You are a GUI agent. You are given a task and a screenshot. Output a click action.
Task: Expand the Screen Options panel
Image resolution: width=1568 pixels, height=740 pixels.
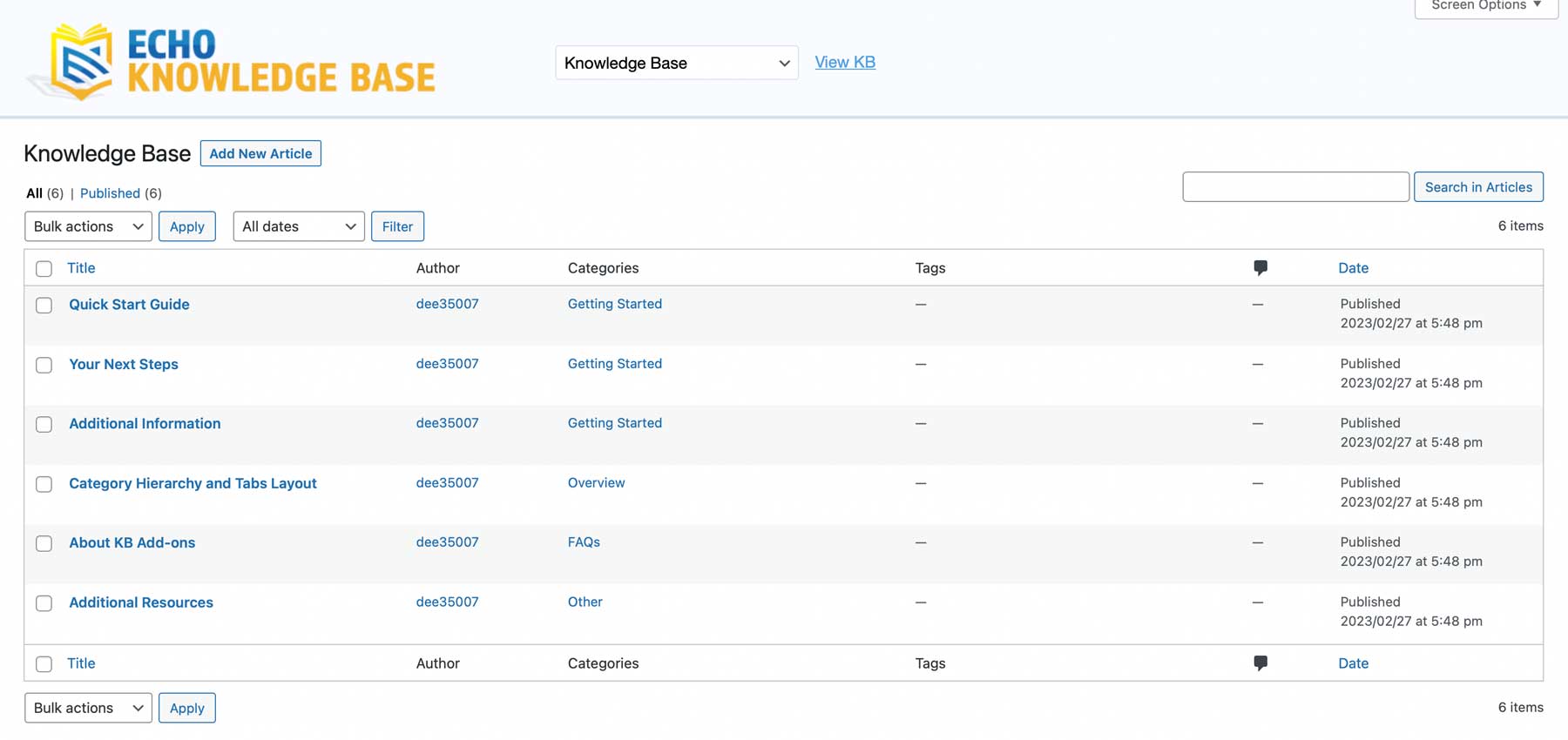tap(1485, 6)
